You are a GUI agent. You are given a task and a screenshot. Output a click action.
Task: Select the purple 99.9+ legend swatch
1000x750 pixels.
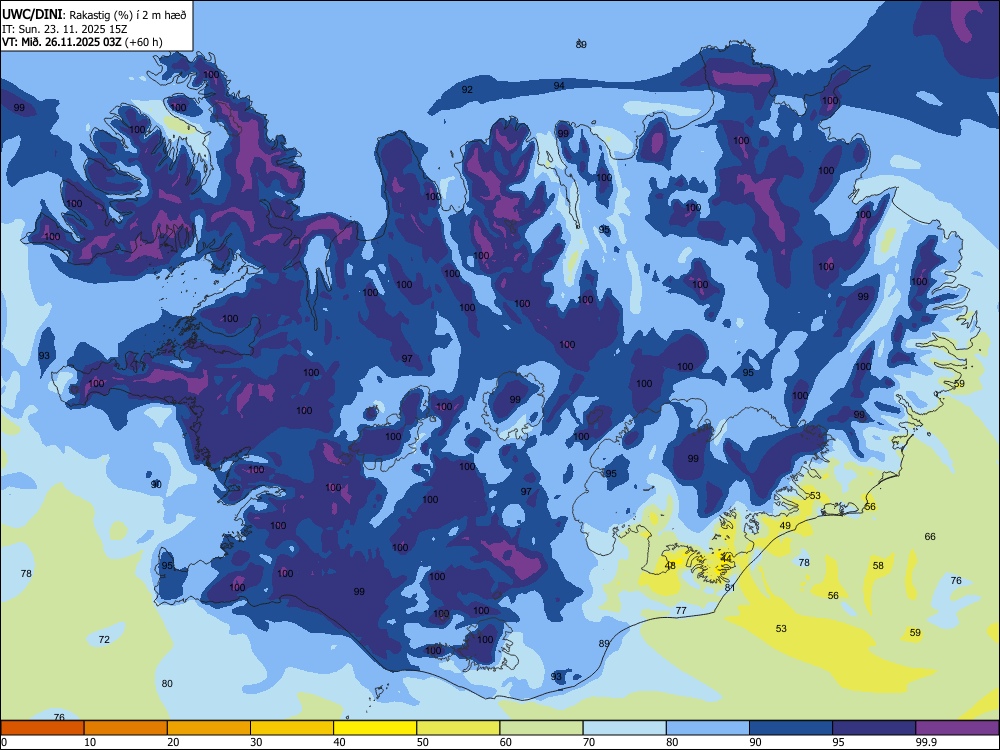click(x=957, y=728)
